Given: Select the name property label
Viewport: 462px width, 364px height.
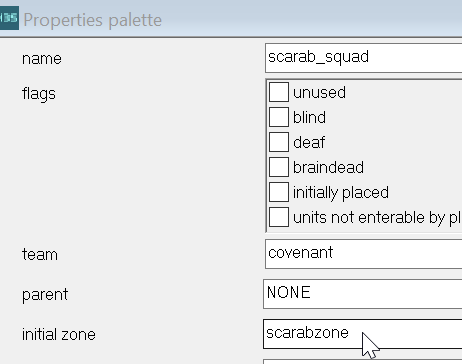Looking at the screenshot, I should (x=42, y=59).
